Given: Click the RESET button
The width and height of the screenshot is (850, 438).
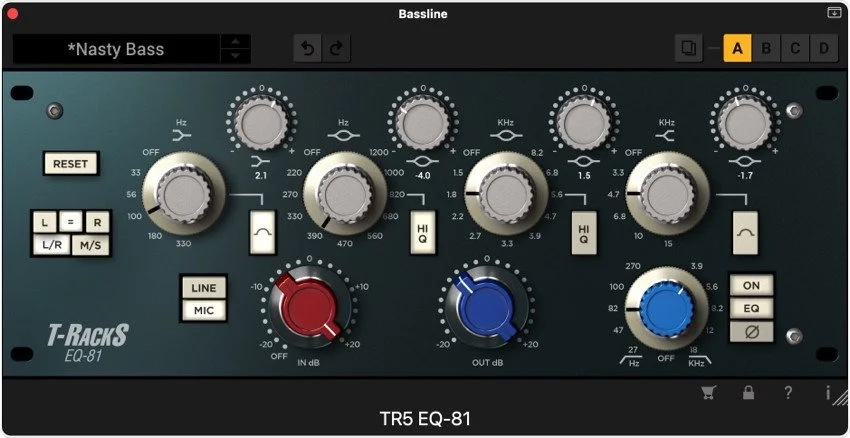Looking at the screenshot, I should [70, 164].
